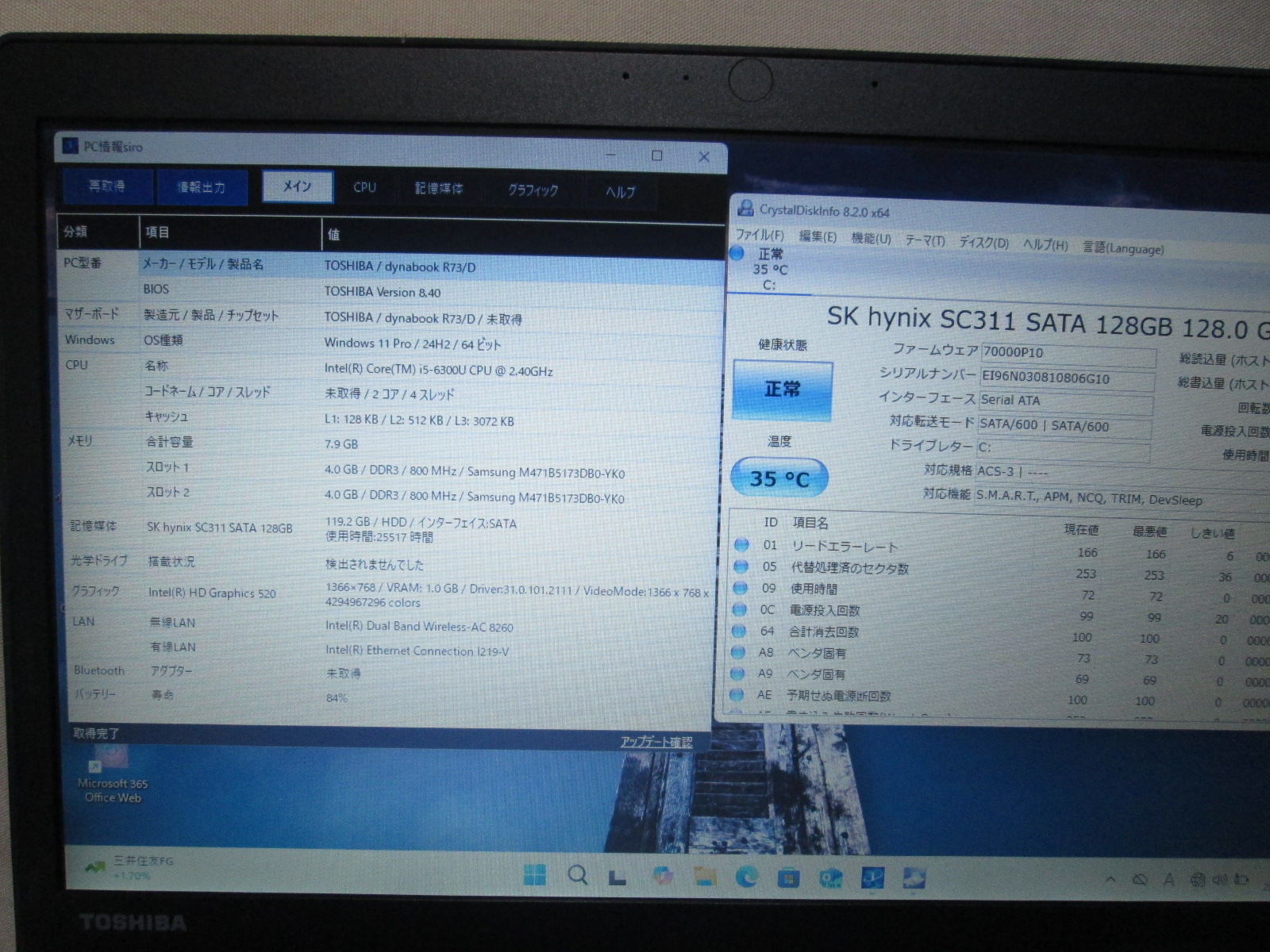The width and height of the screenshot is (1270, 952).
Task: Open Microsoft 365 Office Web desktop shortcut
Action: 112,775
